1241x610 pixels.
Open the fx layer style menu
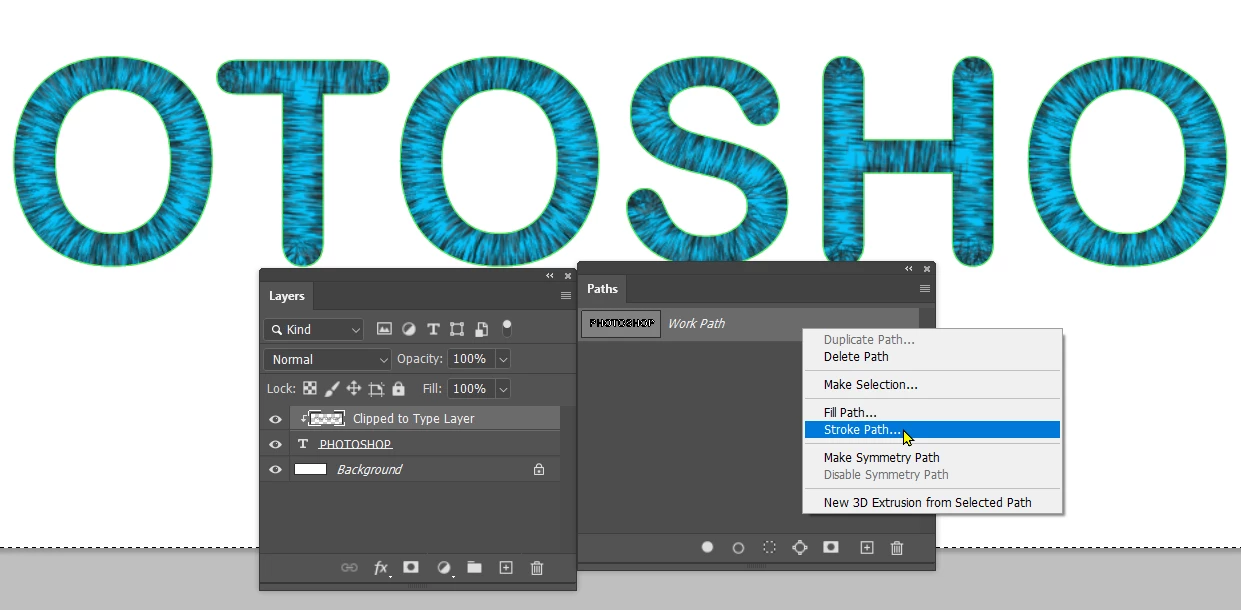[381, 568]
